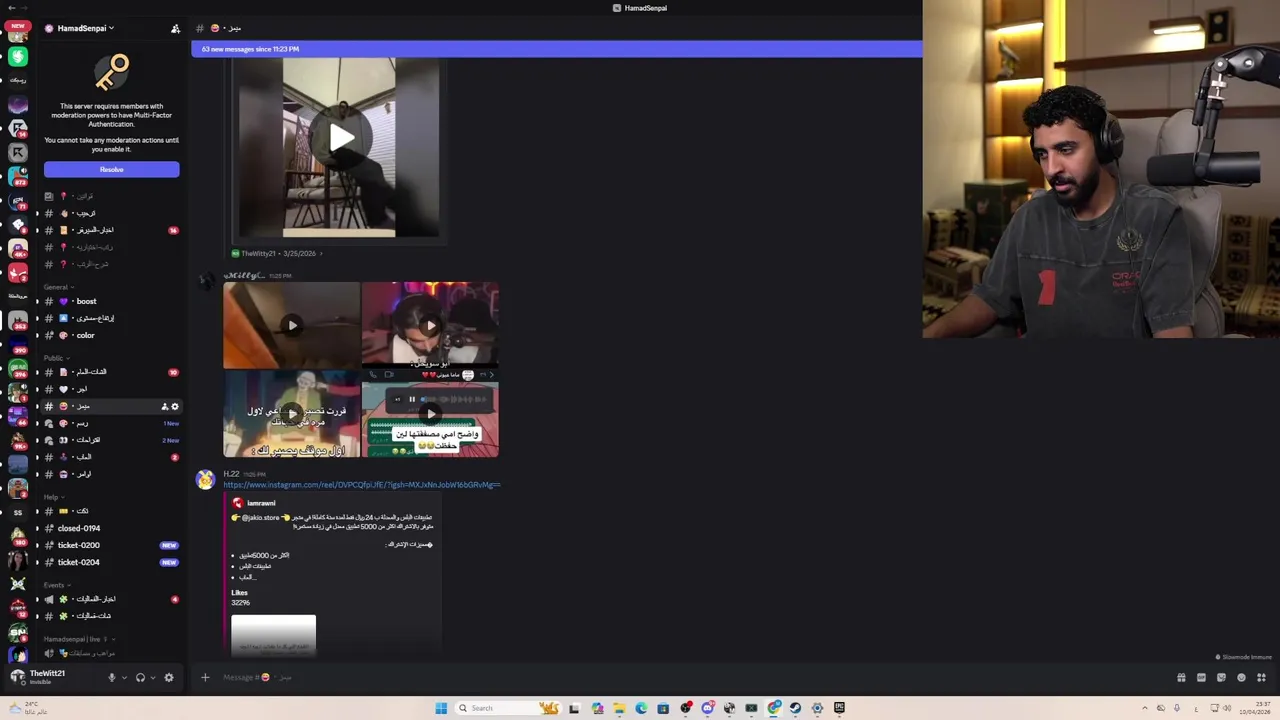The width and height of the screenshot is (1280, 720).
Task: Play the large top video
Action: pos(341,138)
